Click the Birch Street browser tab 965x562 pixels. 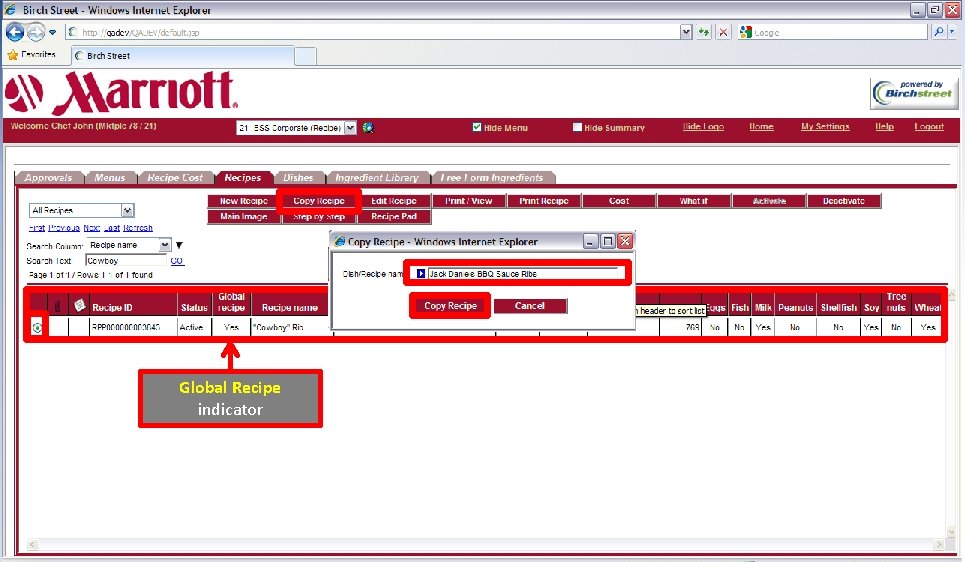click(182, 55)
